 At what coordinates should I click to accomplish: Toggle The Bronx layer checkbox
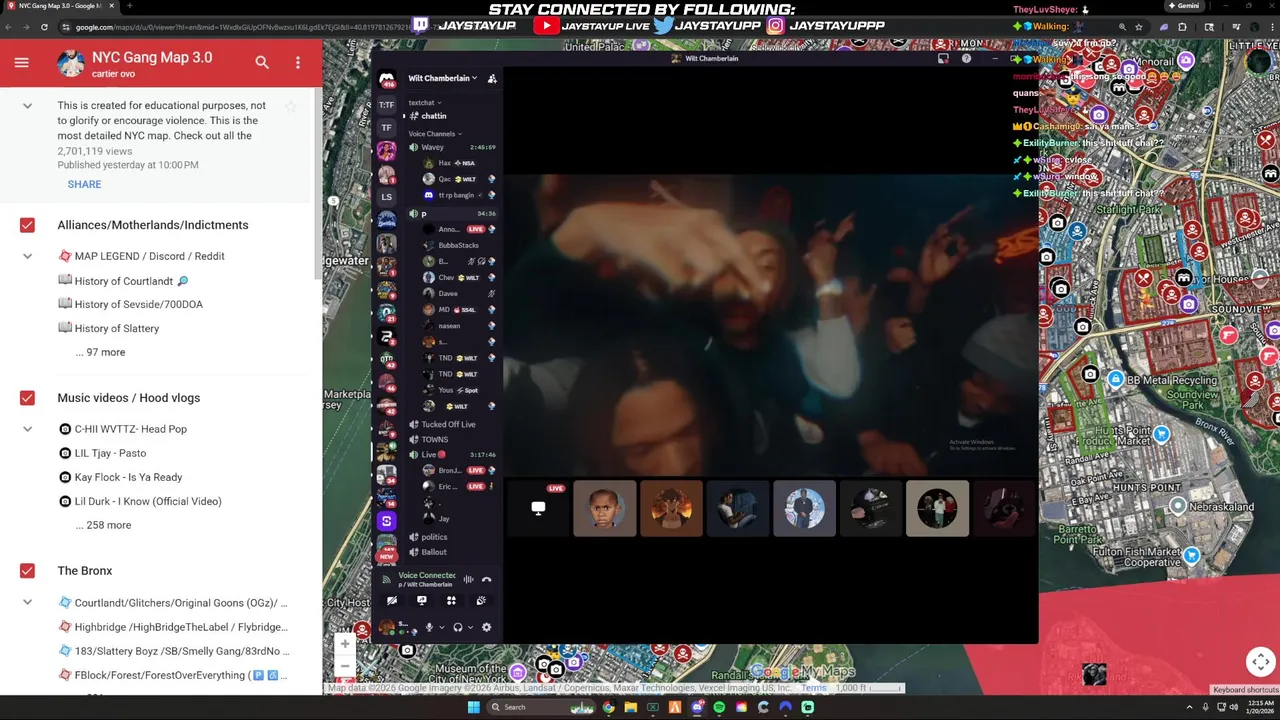[x=27, y=571]
